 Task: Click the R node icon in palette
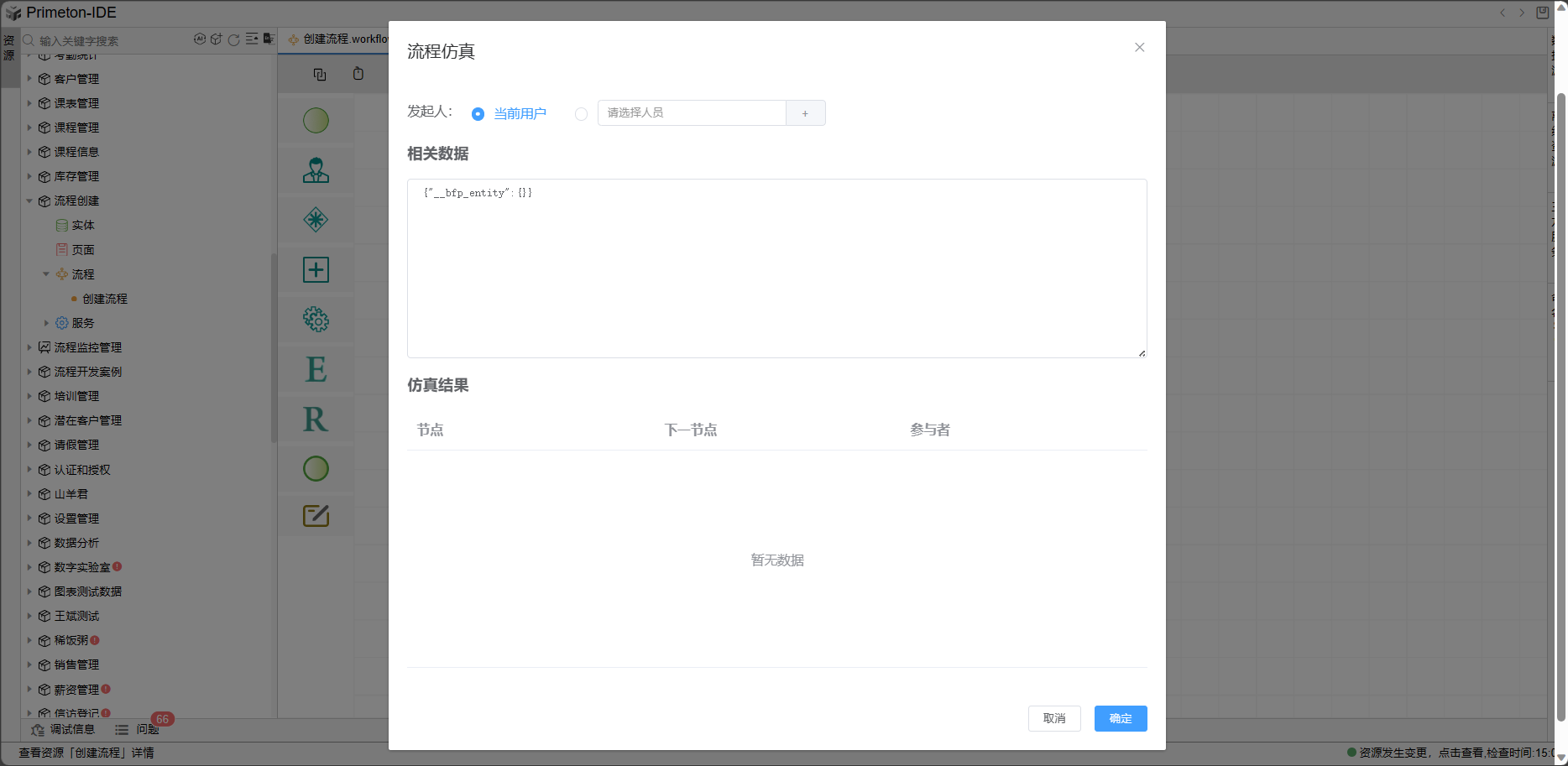[x=316, y=419]
